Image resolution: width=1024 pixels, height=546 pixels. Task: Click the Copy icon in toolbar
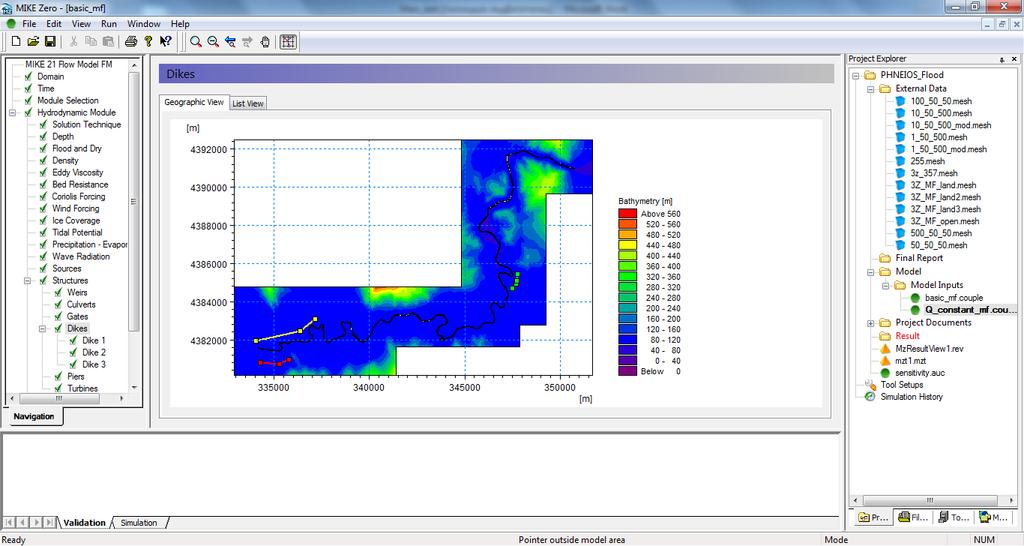tap(91, 41)
